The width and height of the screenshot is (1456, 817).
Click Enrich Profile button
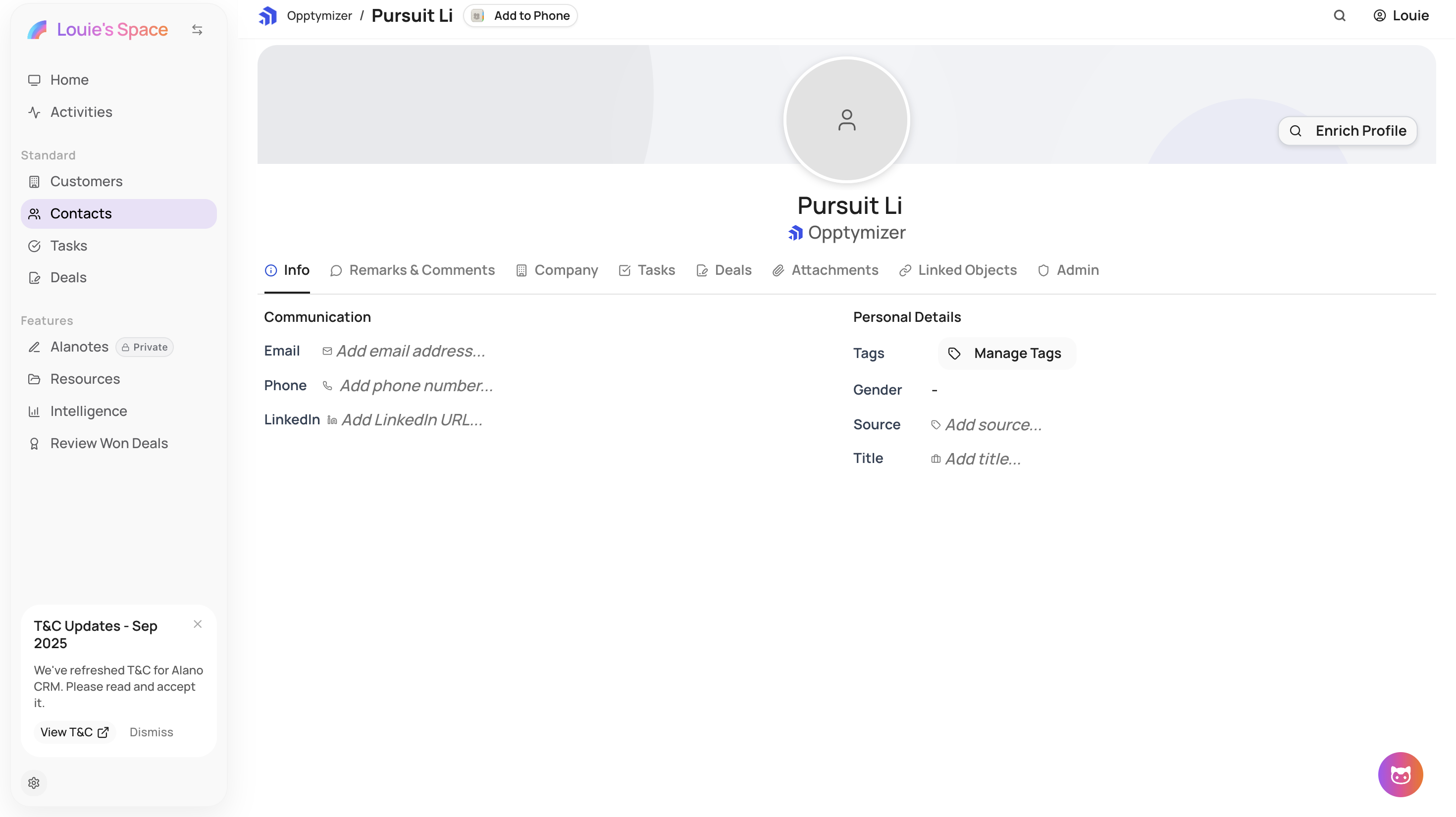point(1348,131)
